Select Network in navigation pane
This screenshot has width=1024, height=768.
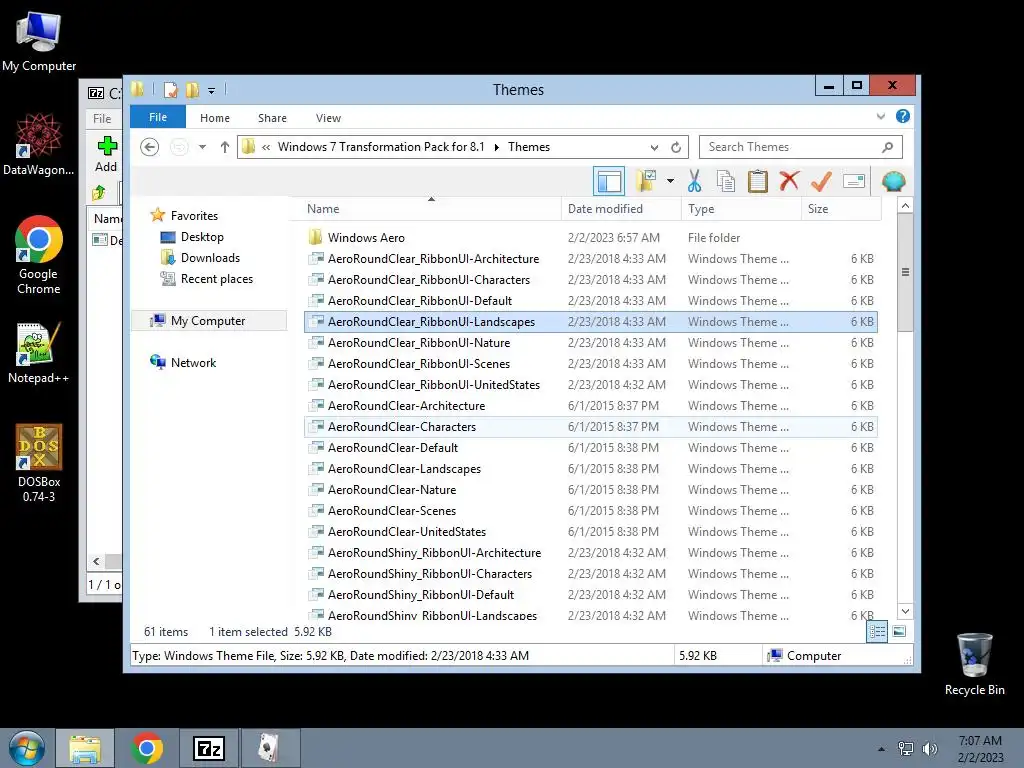click(x=193, y=362)
